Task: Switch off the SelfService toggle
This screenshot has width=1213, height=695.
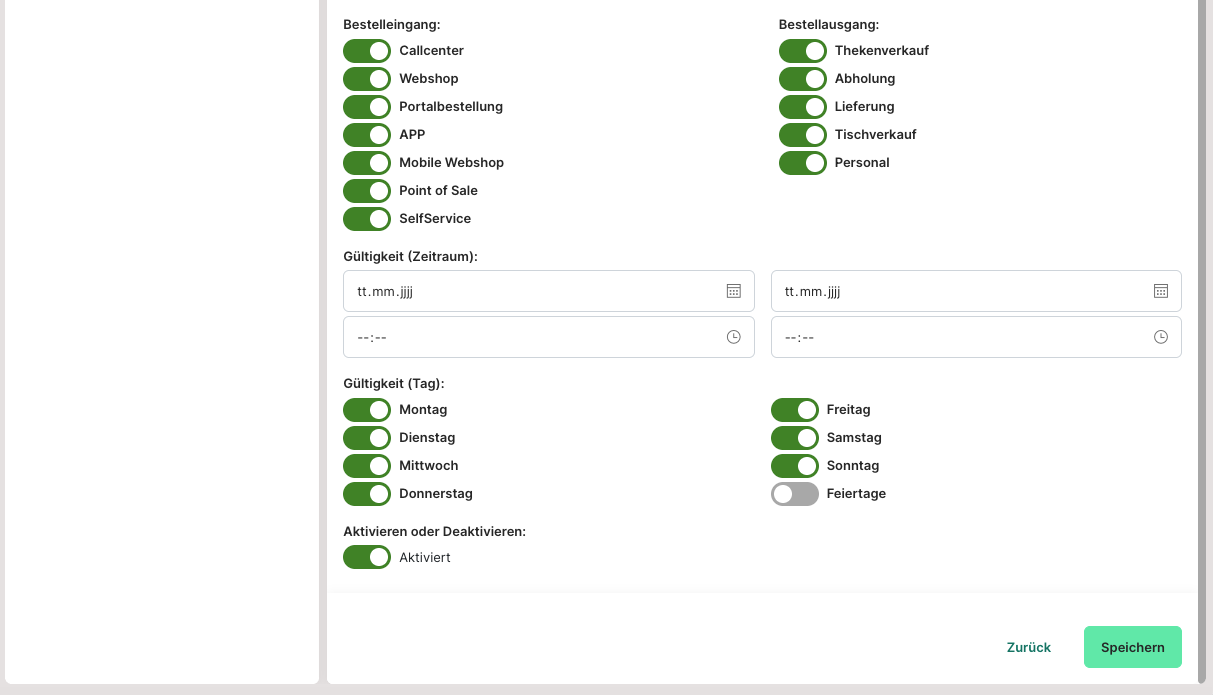Action: [x=367, y=219]
